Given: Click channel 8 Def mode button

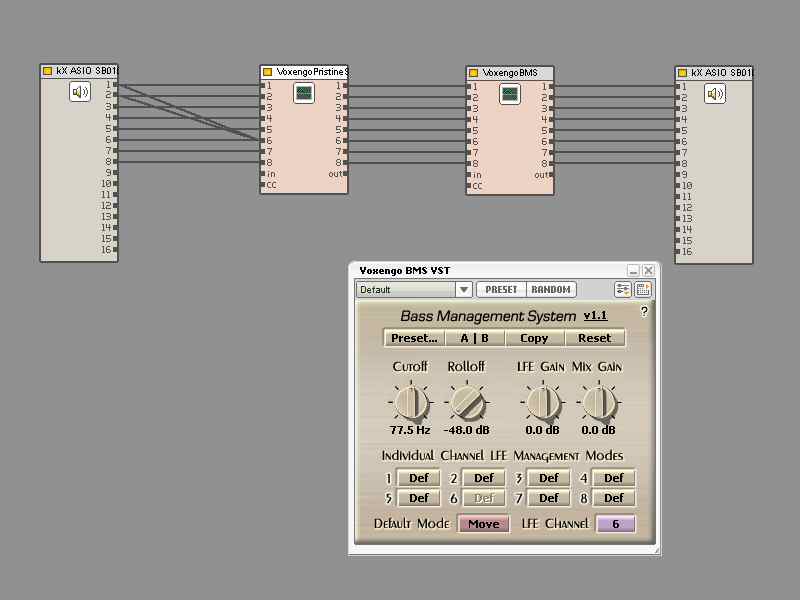Looking at the screenshot, I should pos(614,498).
